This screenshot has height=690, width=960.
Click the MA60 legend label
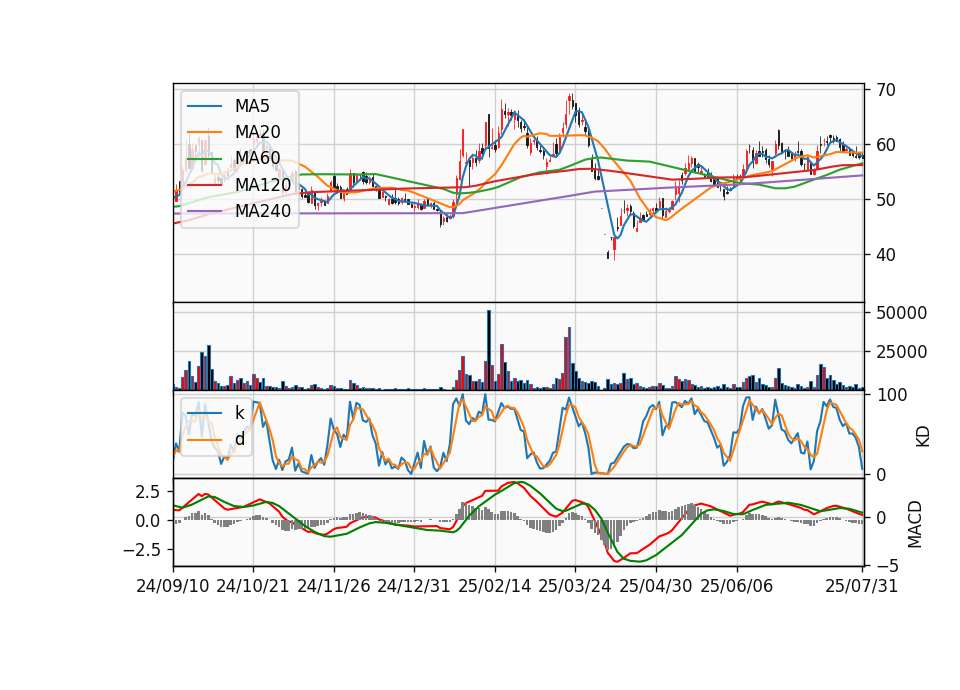click(257, 159)
